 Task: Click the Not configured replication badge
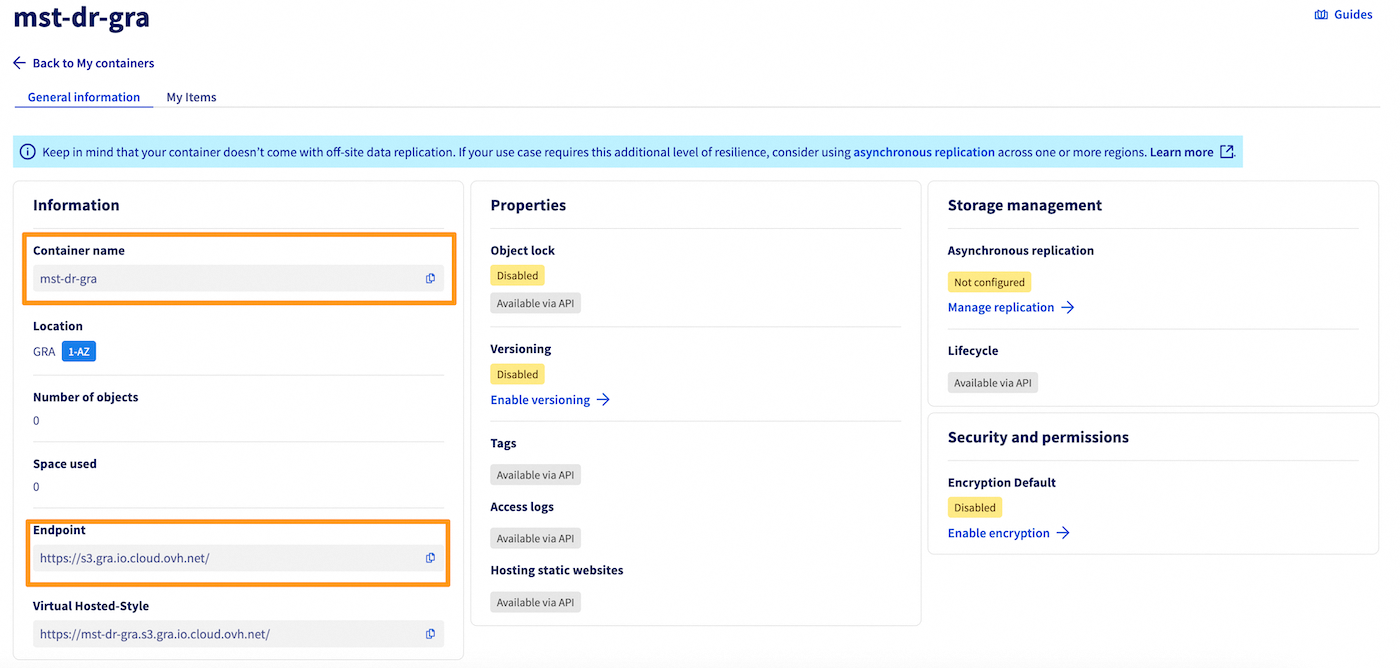point(989,283)
